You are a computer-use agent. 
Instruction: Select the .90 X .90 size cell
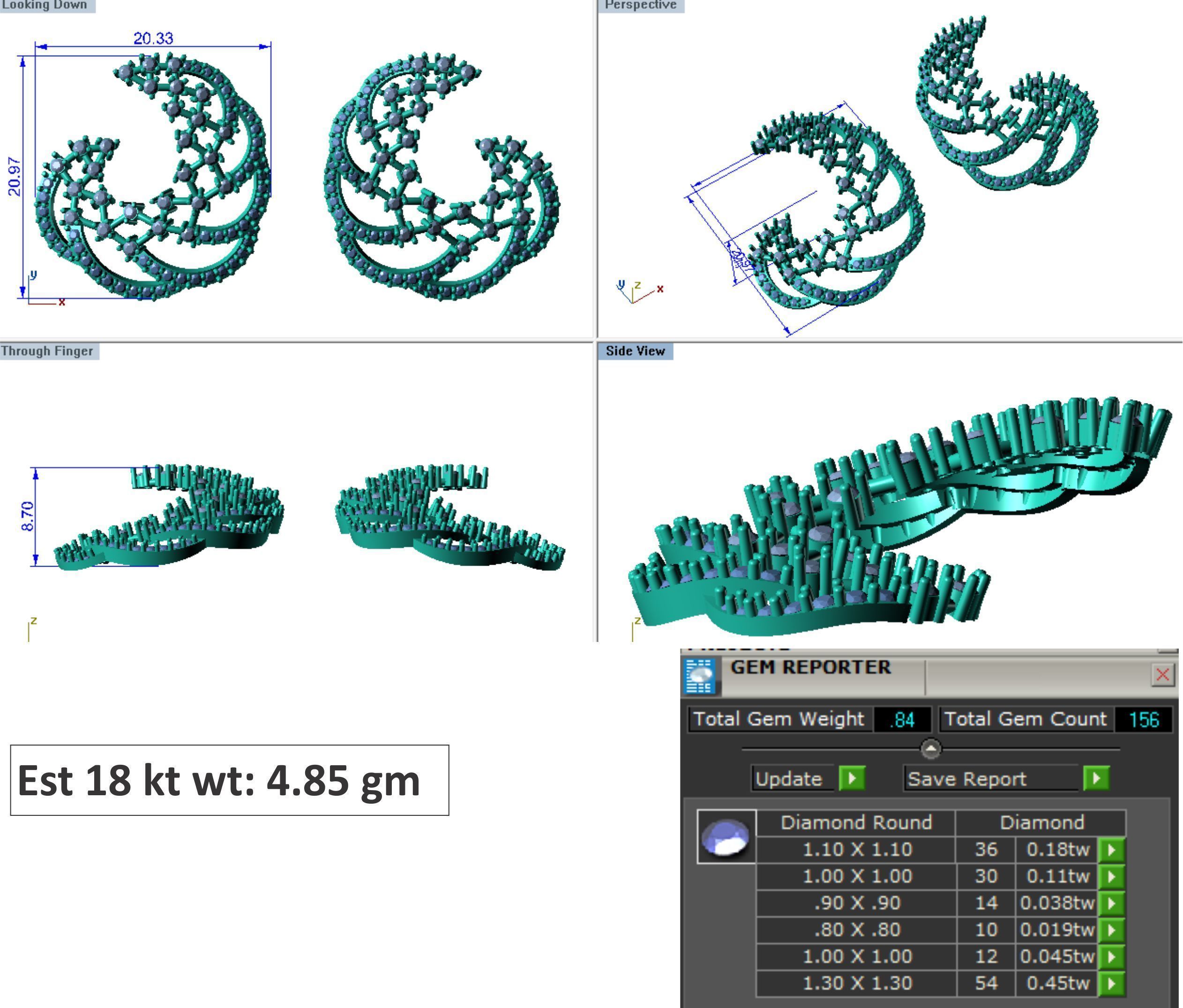(857, 903)
